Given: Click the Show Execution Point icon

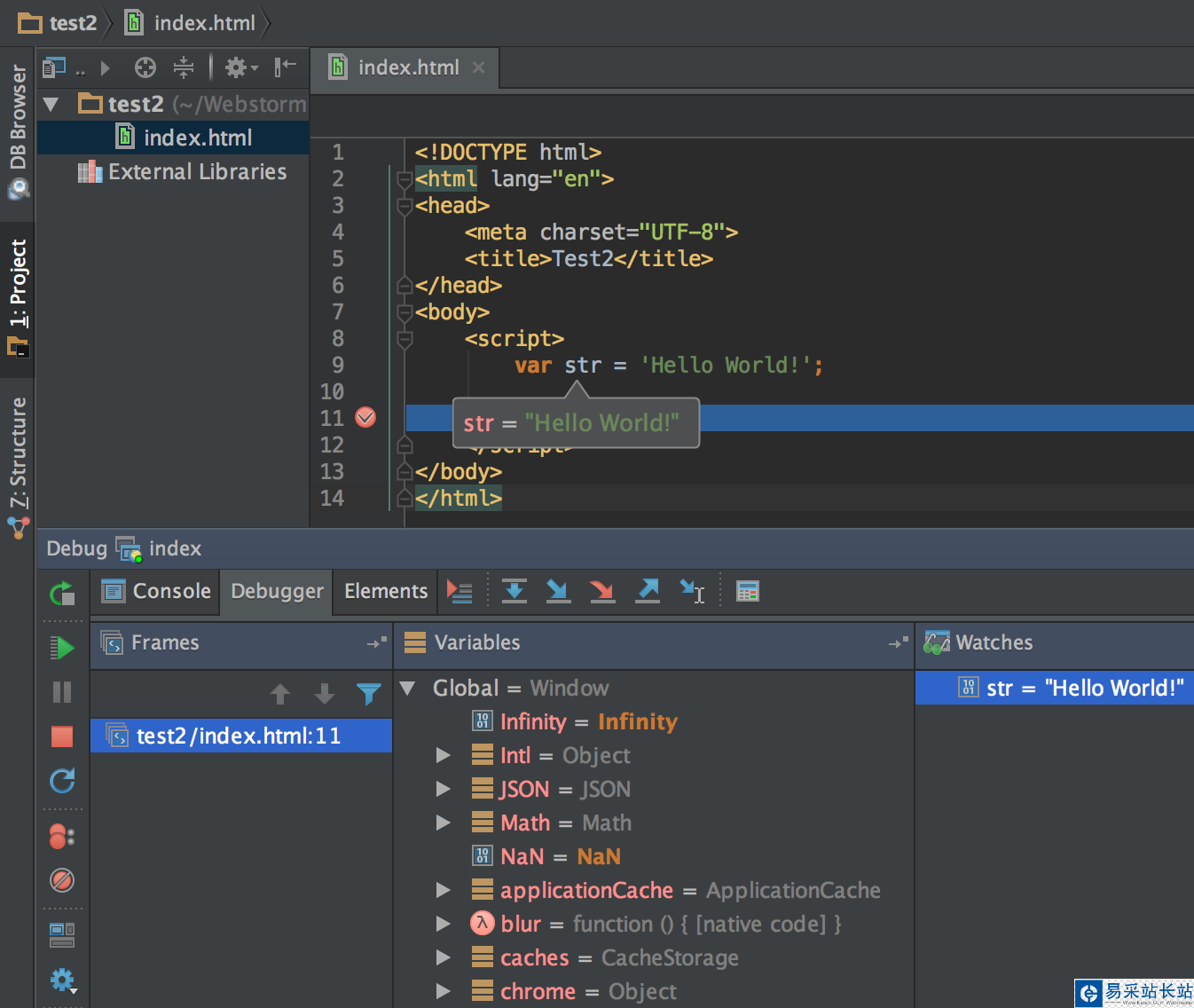Looking at the screenshot, I should coord(460,591).
